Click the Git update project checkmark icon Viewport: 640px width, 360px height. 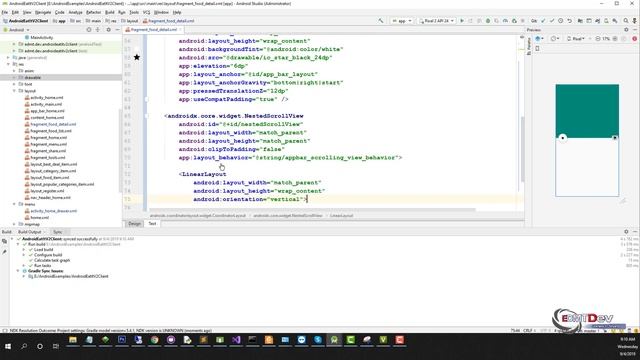coord(543,21)
